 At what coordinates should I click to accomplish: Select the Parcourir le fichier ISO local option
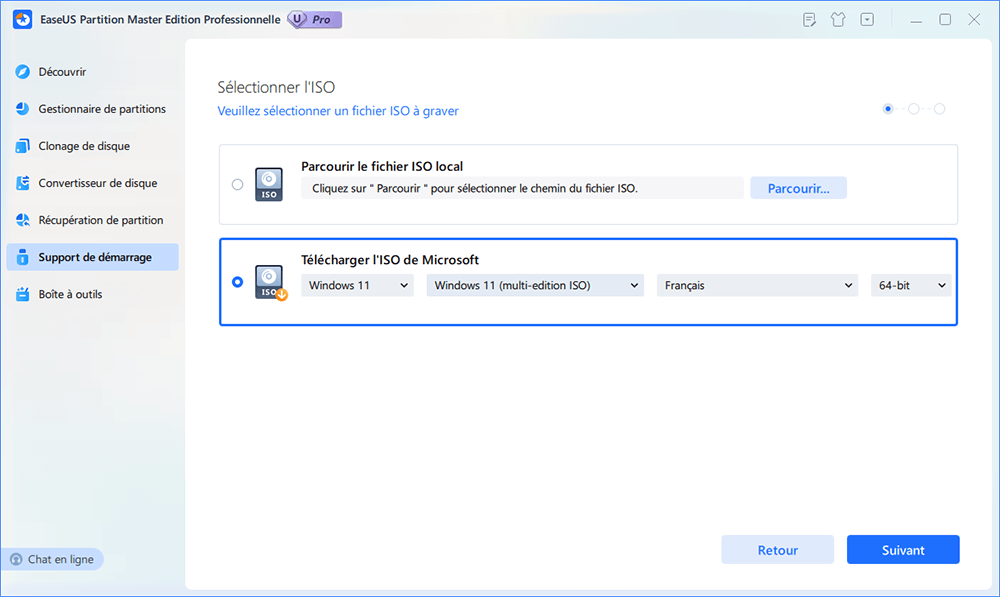click(237, 184)
